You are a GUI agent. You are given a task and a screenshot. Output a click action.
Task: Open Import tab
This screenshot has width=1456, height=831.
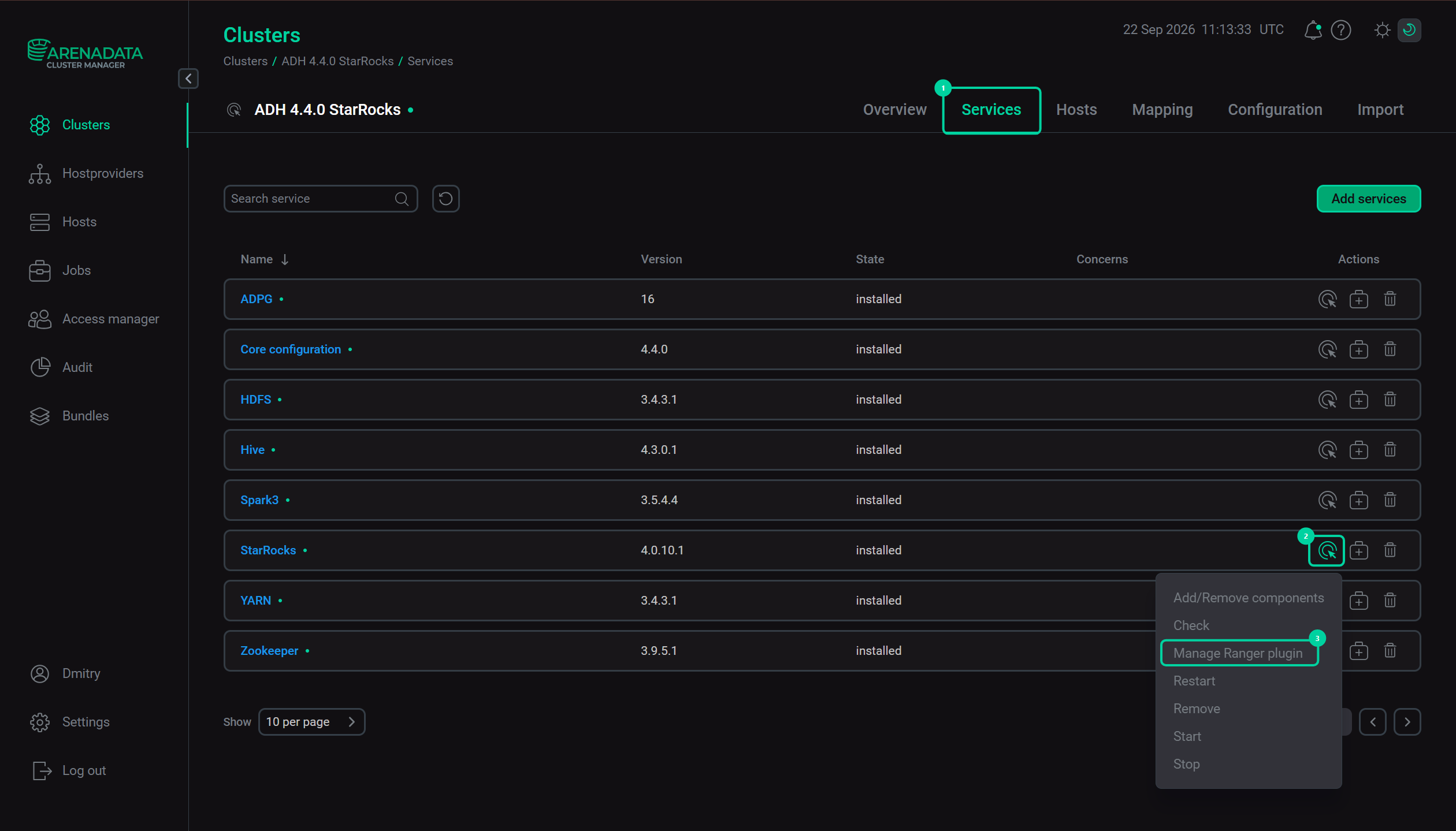click(x=1380, y=110)
